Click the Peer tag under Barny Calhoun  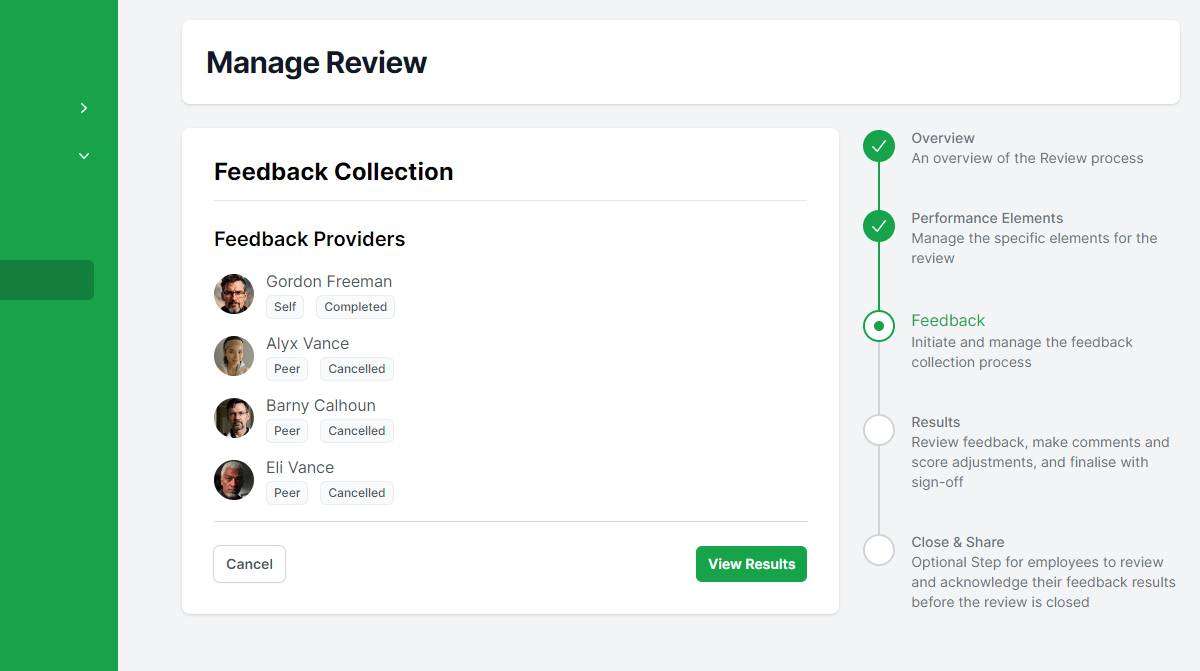[287, 431]
